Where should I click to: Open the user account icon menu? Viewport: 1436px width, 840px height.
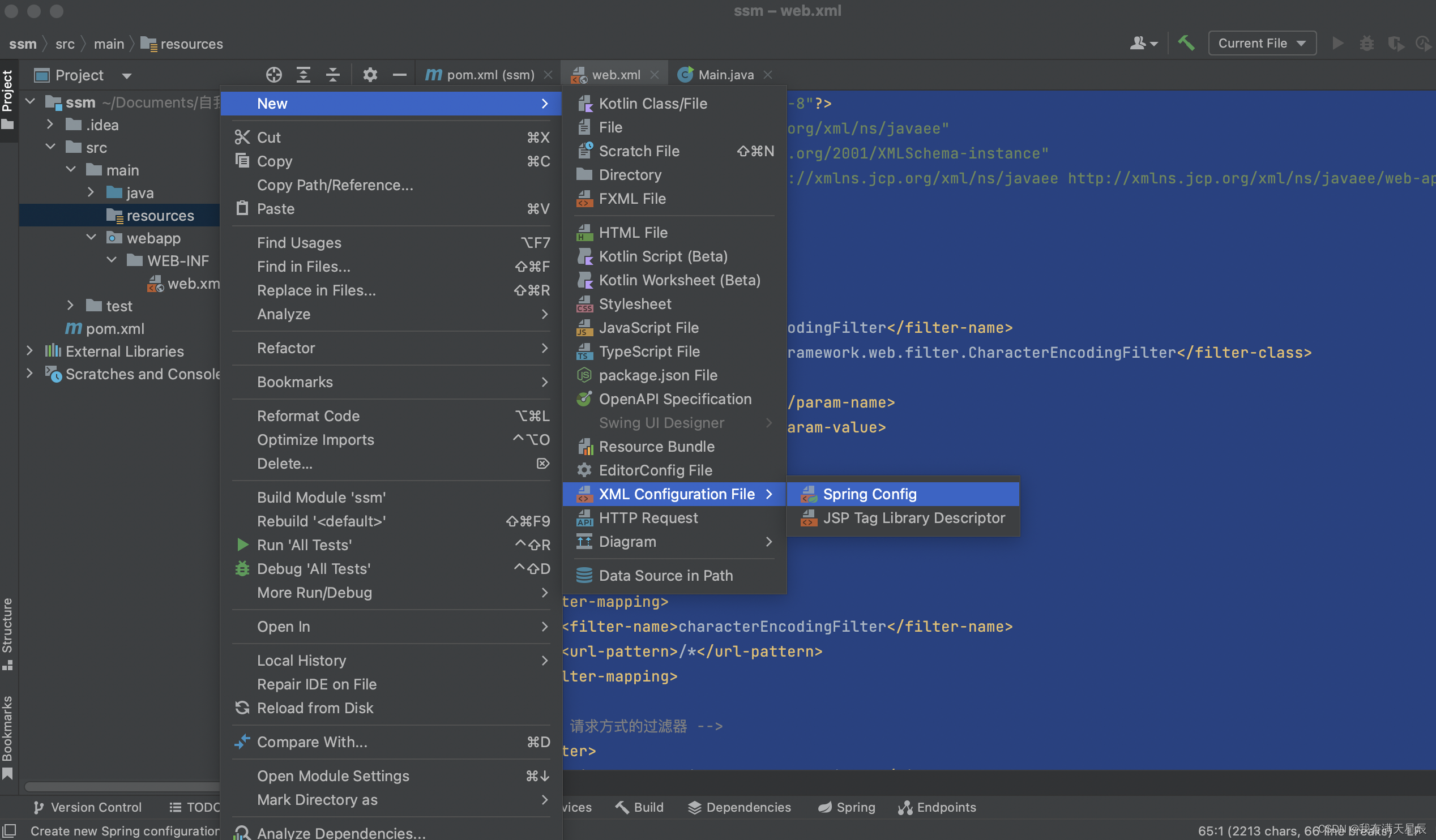[1143, 43]
